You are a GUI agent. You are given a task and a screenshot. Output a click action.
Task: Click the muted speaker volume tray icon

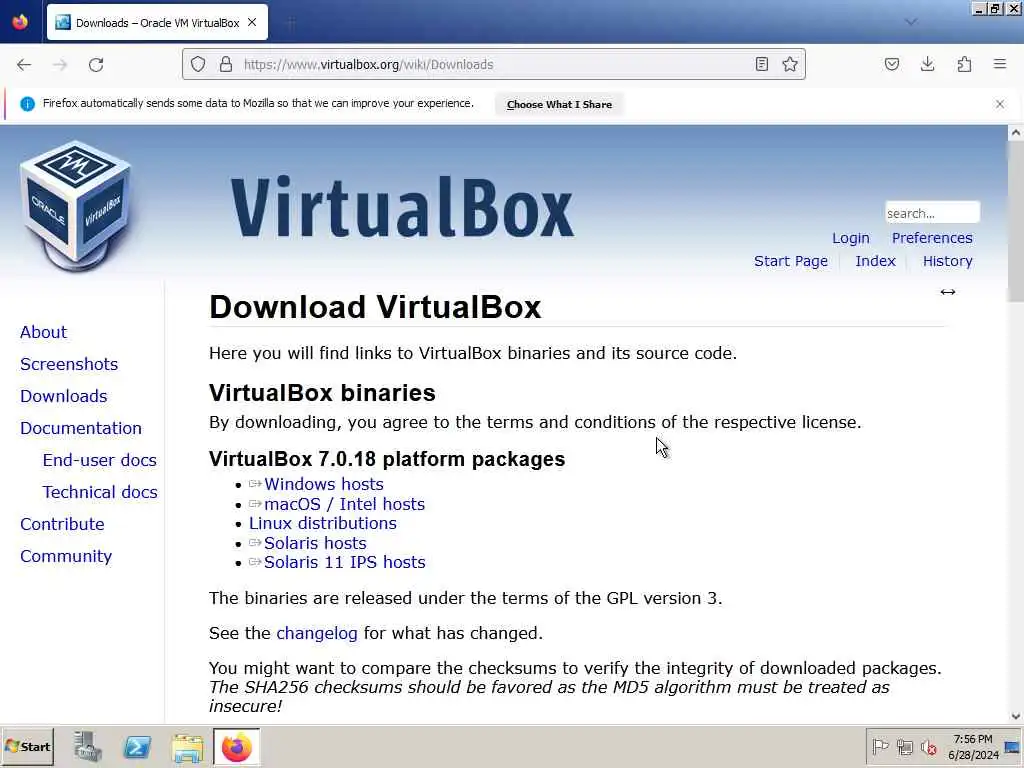(x=928, y=746)
